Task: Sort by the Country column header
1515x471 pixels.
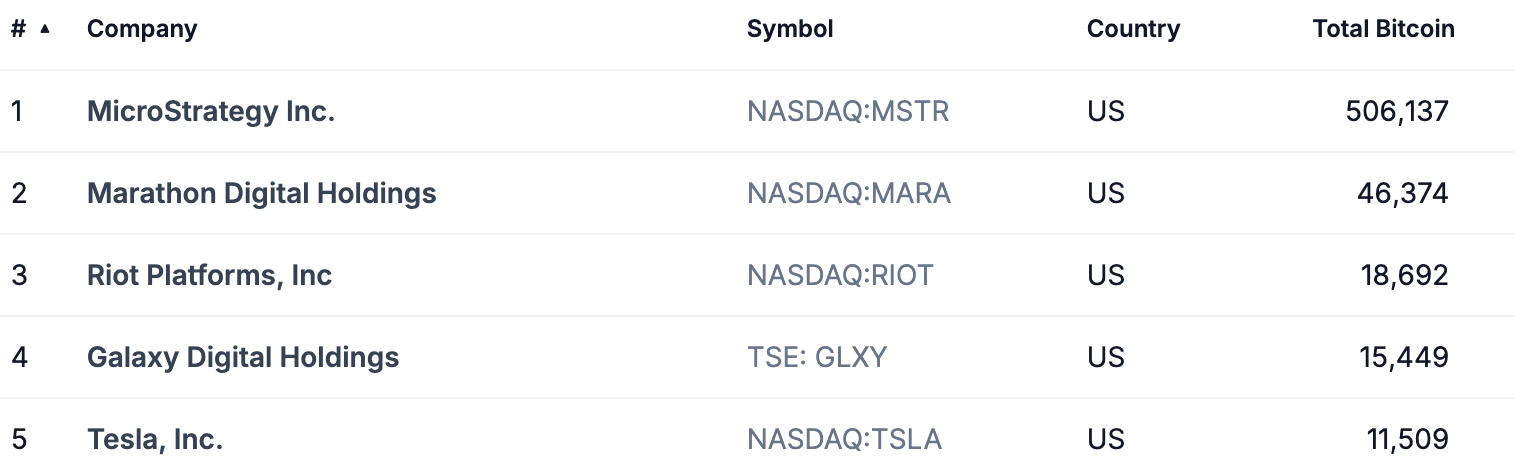Action: (1133, 29)
